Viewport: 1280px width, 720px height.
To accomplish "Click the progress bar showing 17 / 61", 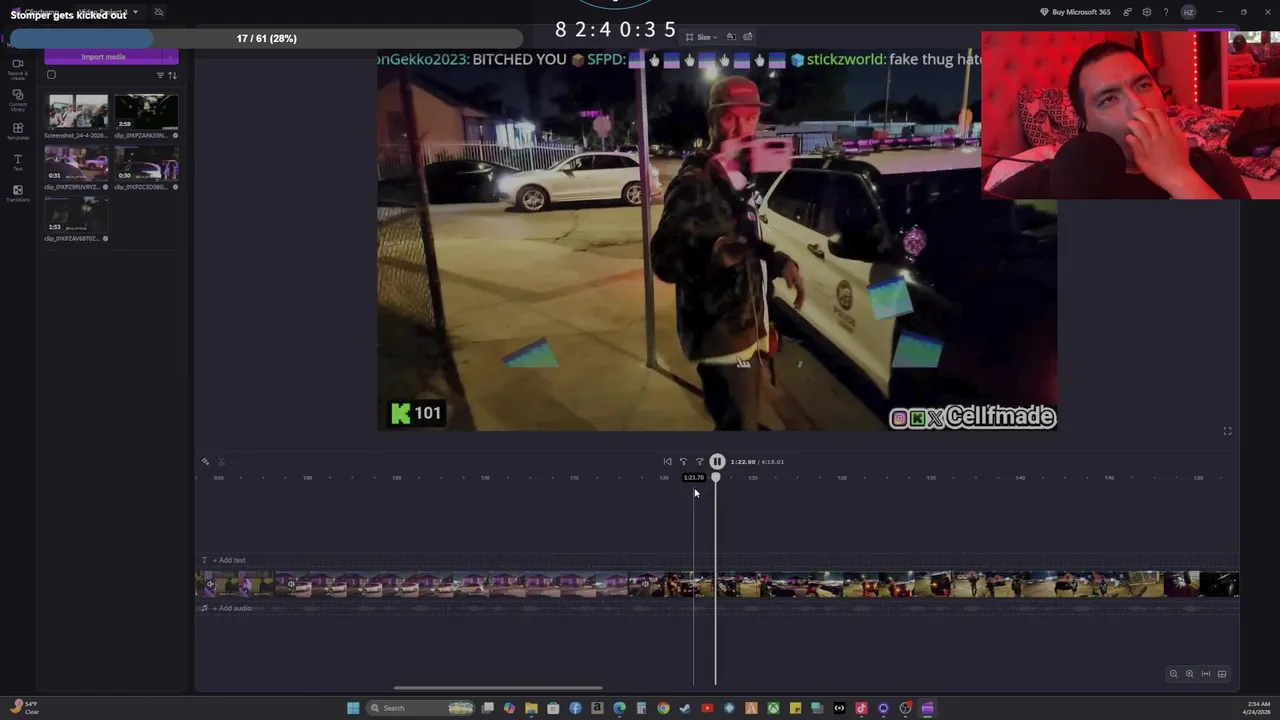I will coord(267,38).
